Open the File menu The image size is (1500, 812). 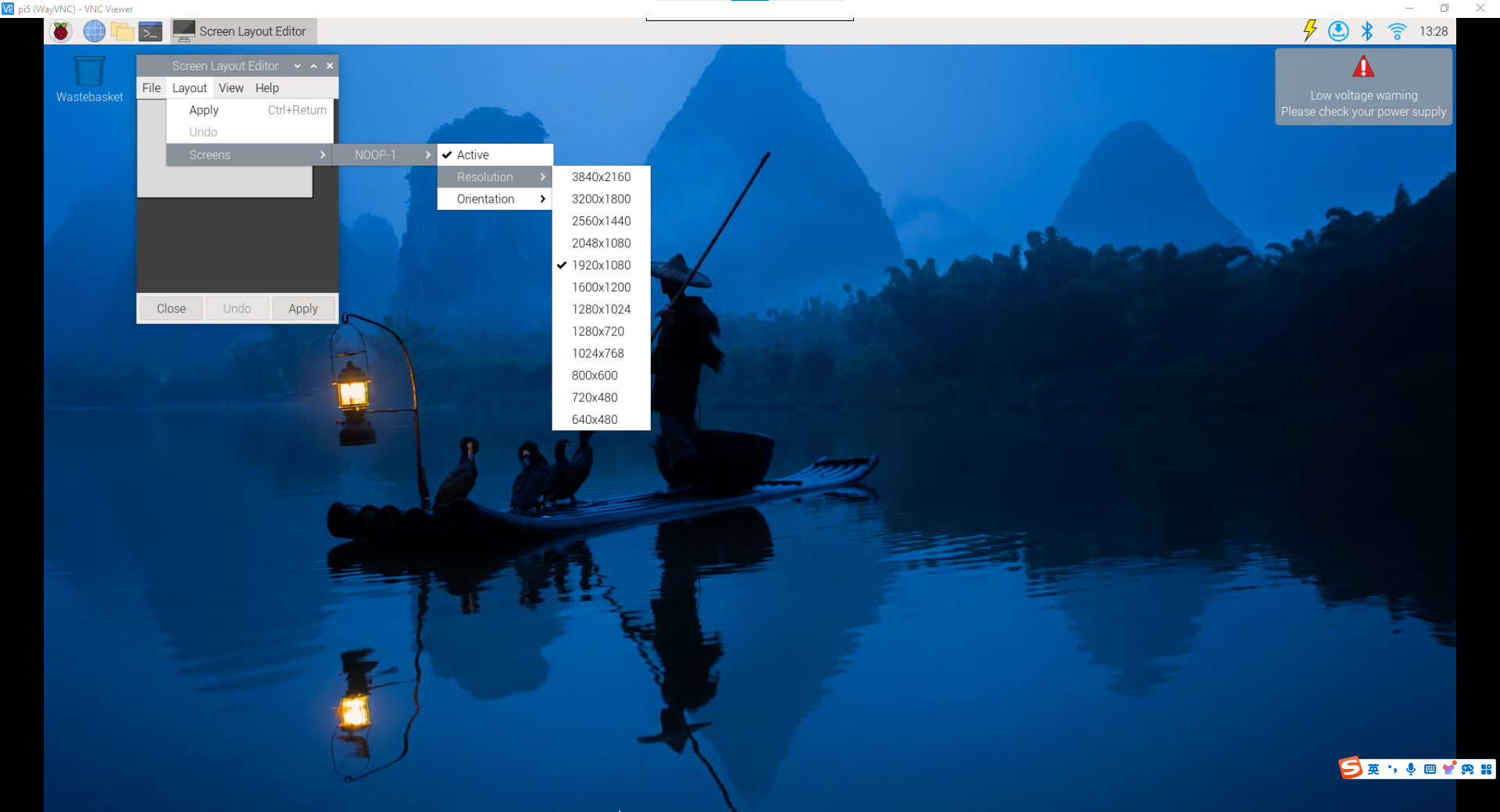pos(152,88)
